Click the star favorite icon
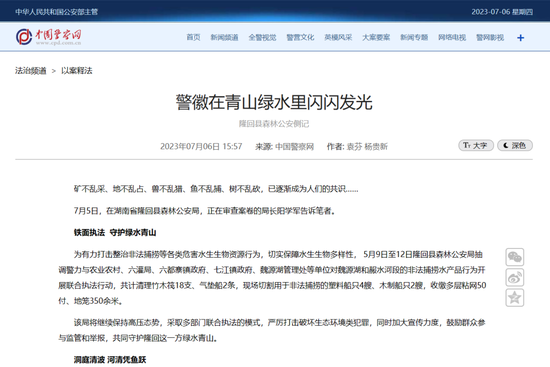The width and height of the screenshot is (550, 367). point(515,298)
